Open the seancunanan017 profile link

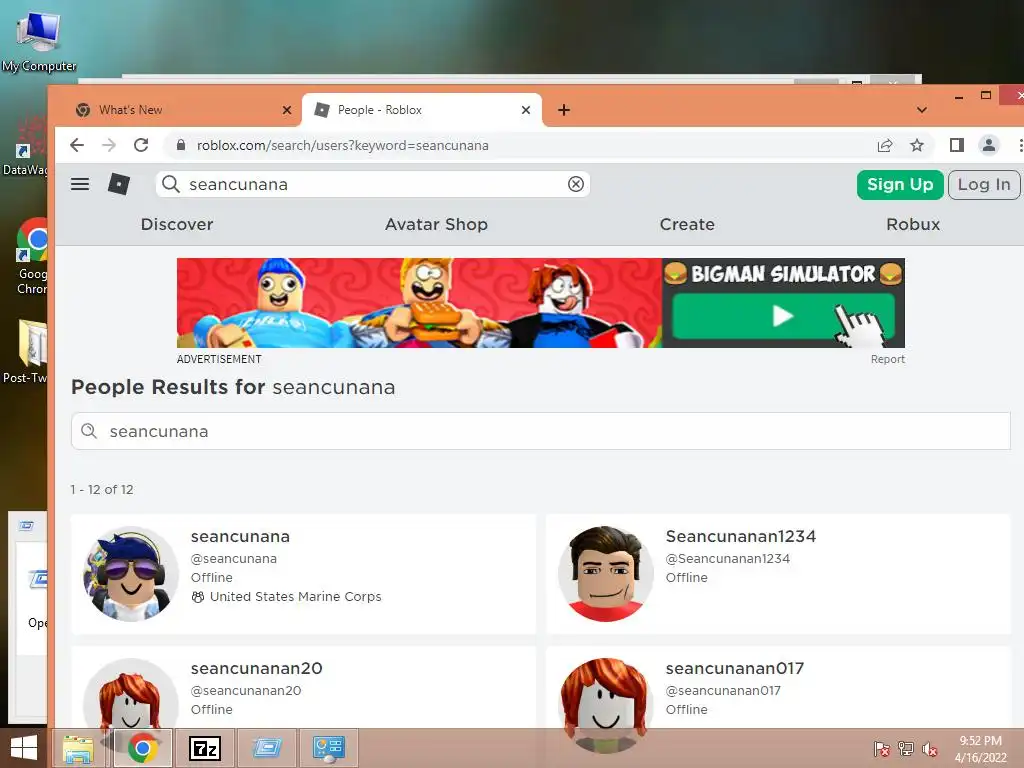pyautogui.click(x=735, y=668)
